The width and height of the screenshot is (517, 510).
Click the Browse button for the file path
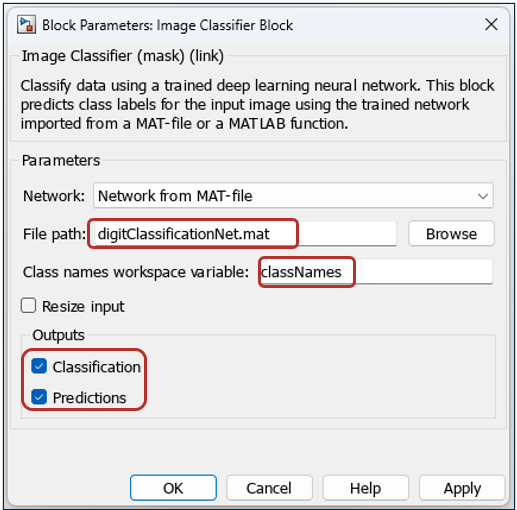pyautogui.click(x=451, y=234)
